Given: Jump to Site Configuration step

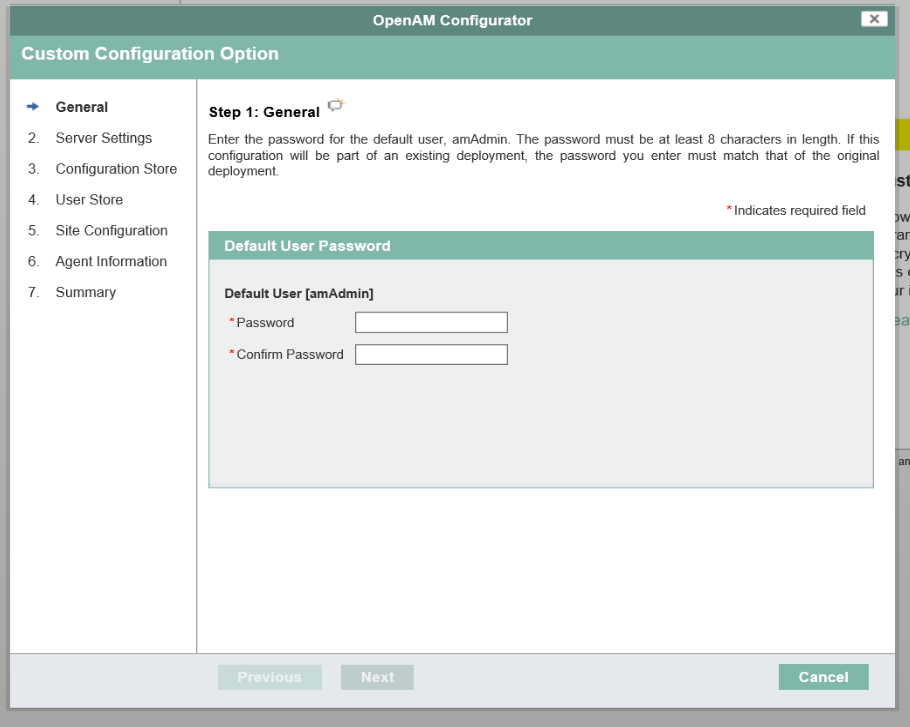Looking at the screenshot, I should [x=111, y=230].
